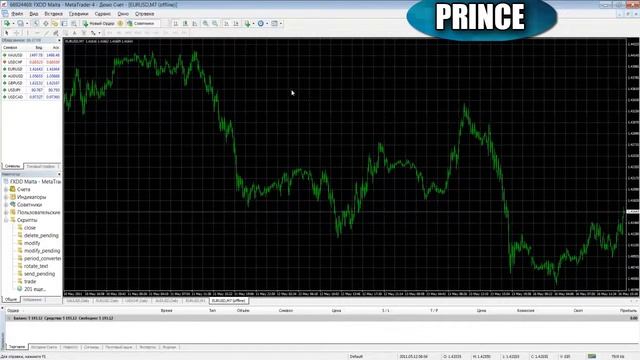
Task: Select the Cursor arrow tool
Action: [x=7, y=33]
